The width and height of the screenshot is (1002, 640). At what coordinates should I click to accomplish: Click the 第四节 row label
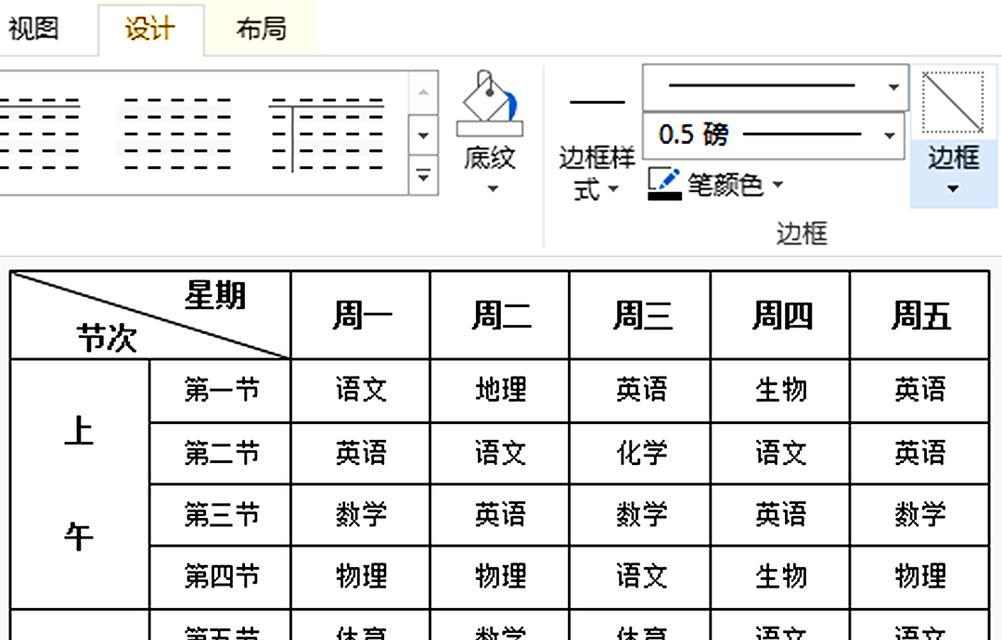222,576
